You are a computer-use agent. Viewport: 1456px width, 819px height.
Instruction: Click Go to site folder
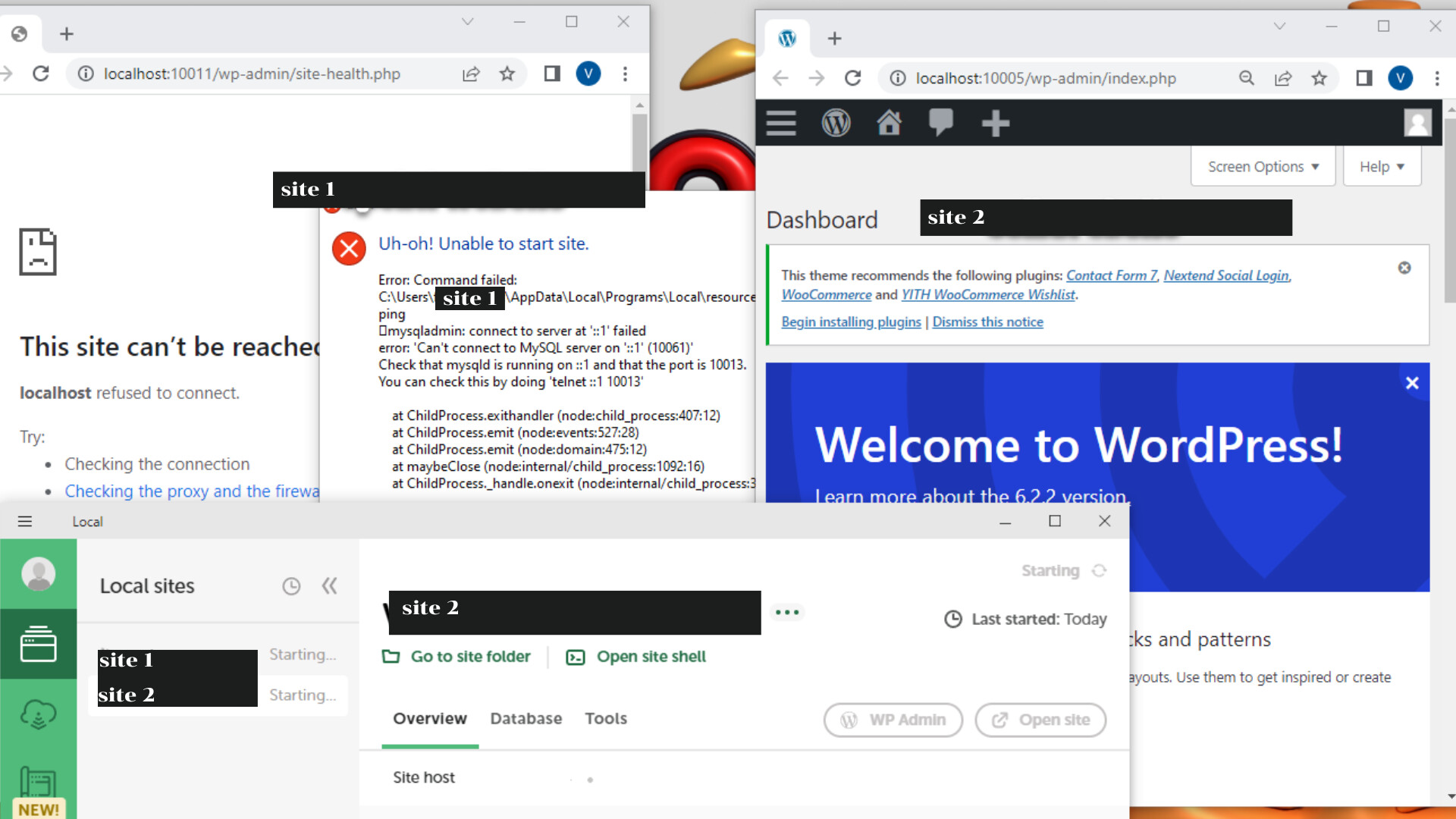pyautogui.click(x=456, y=657)
